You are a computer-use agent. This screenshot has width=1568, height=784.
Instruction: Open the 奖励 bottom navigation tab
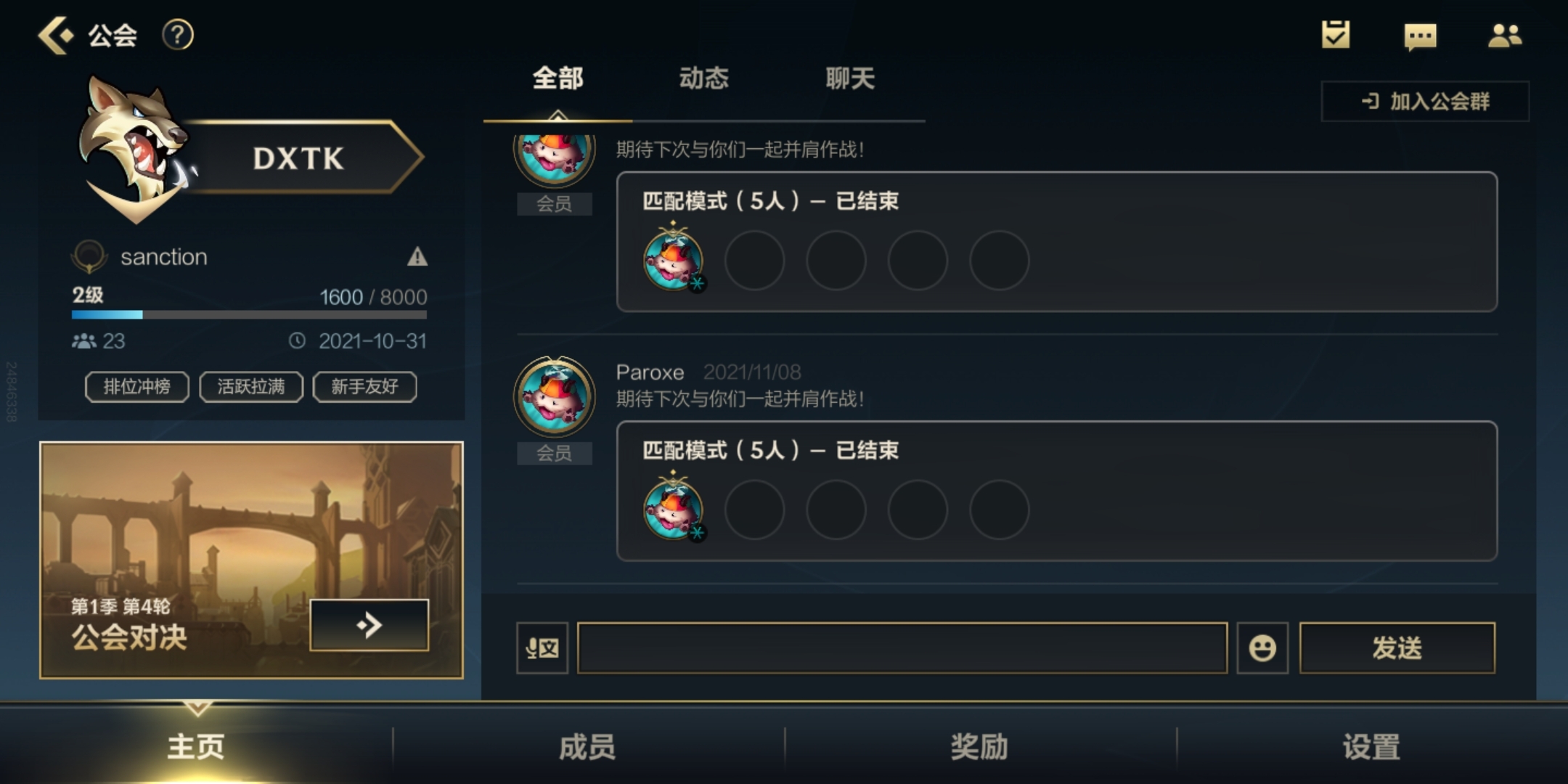point(979,747)
